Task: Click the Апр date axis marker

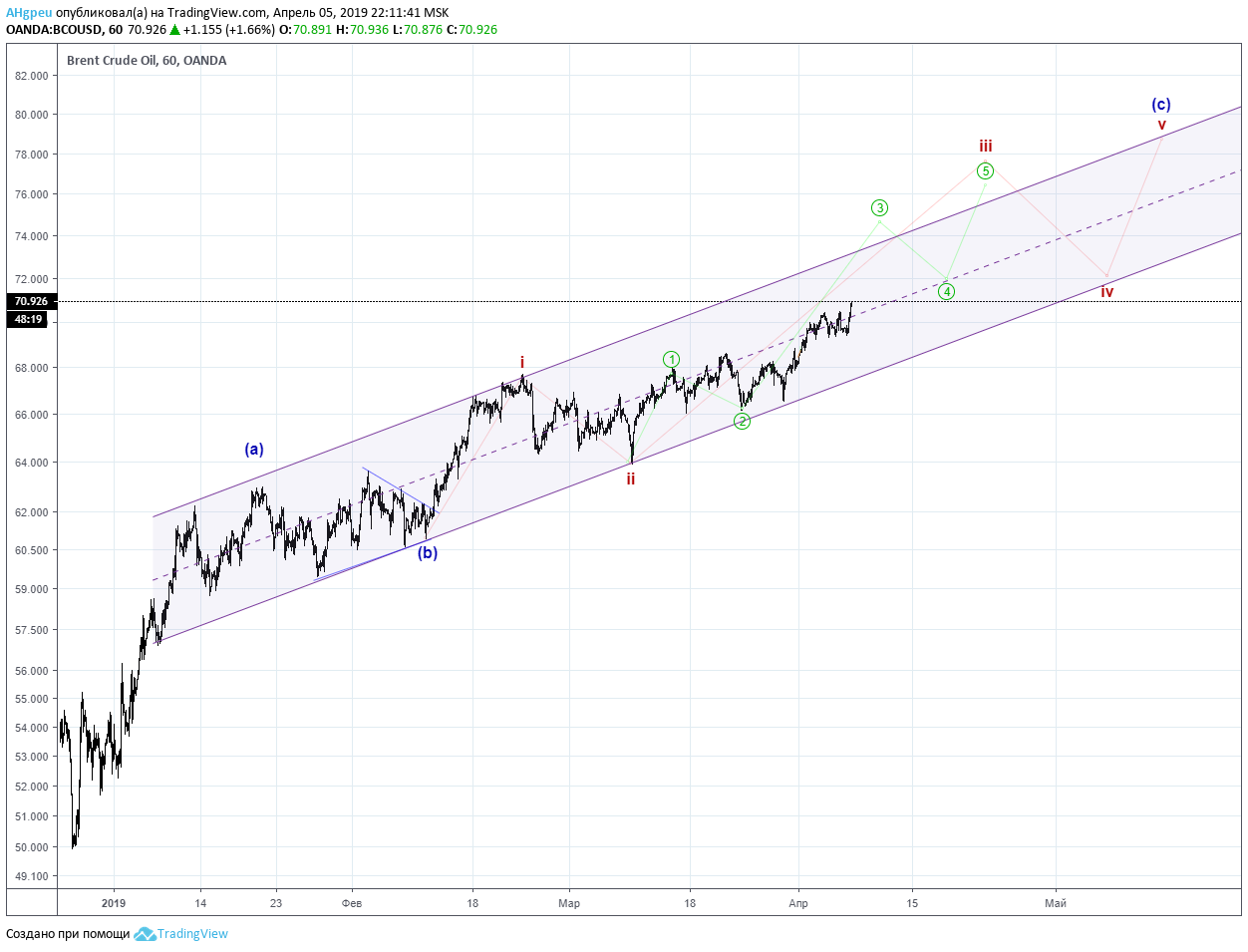Action: point(798,903)
